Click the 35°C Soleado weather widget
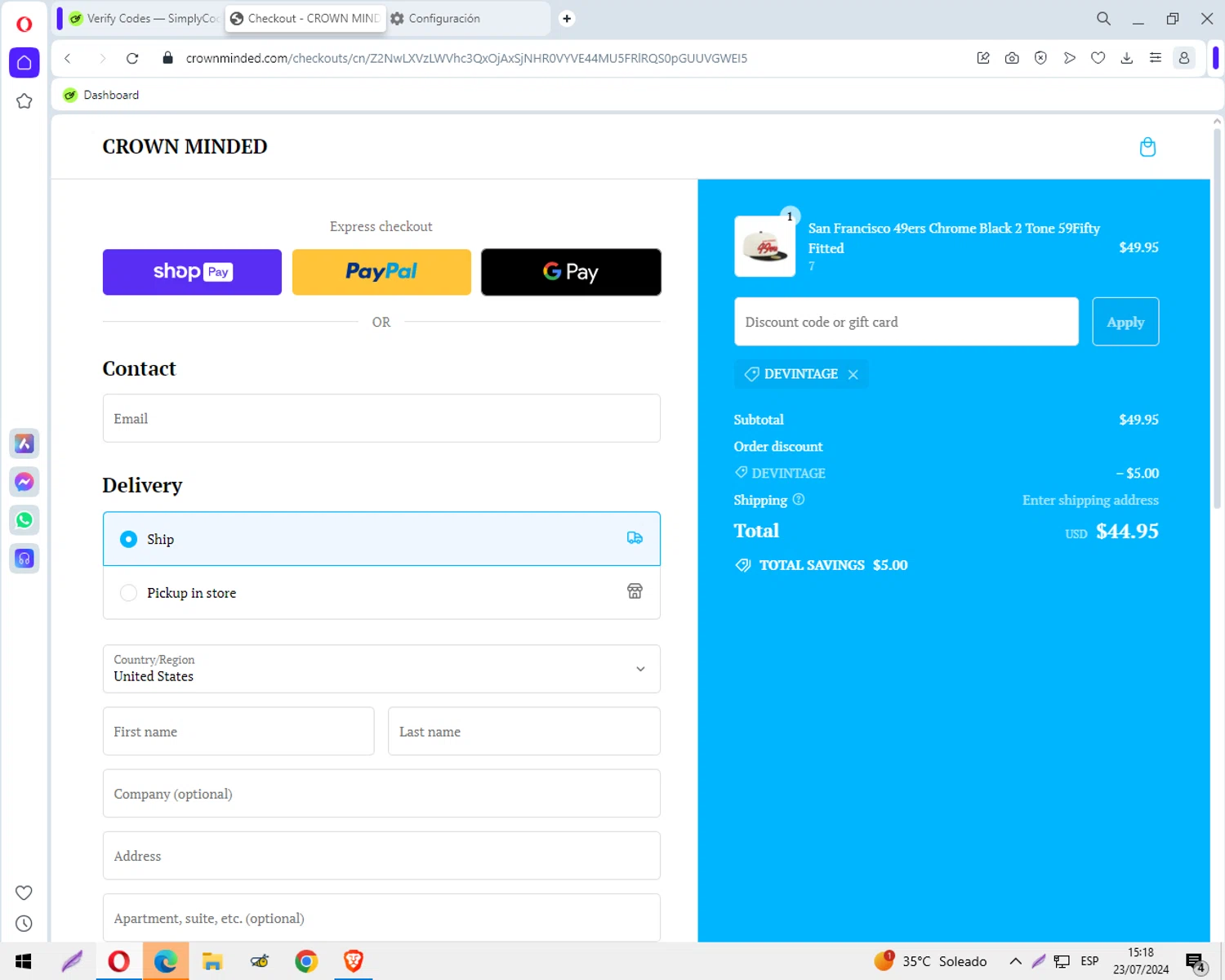This screenshot has width=1225, height=980. tap(930, 961)
